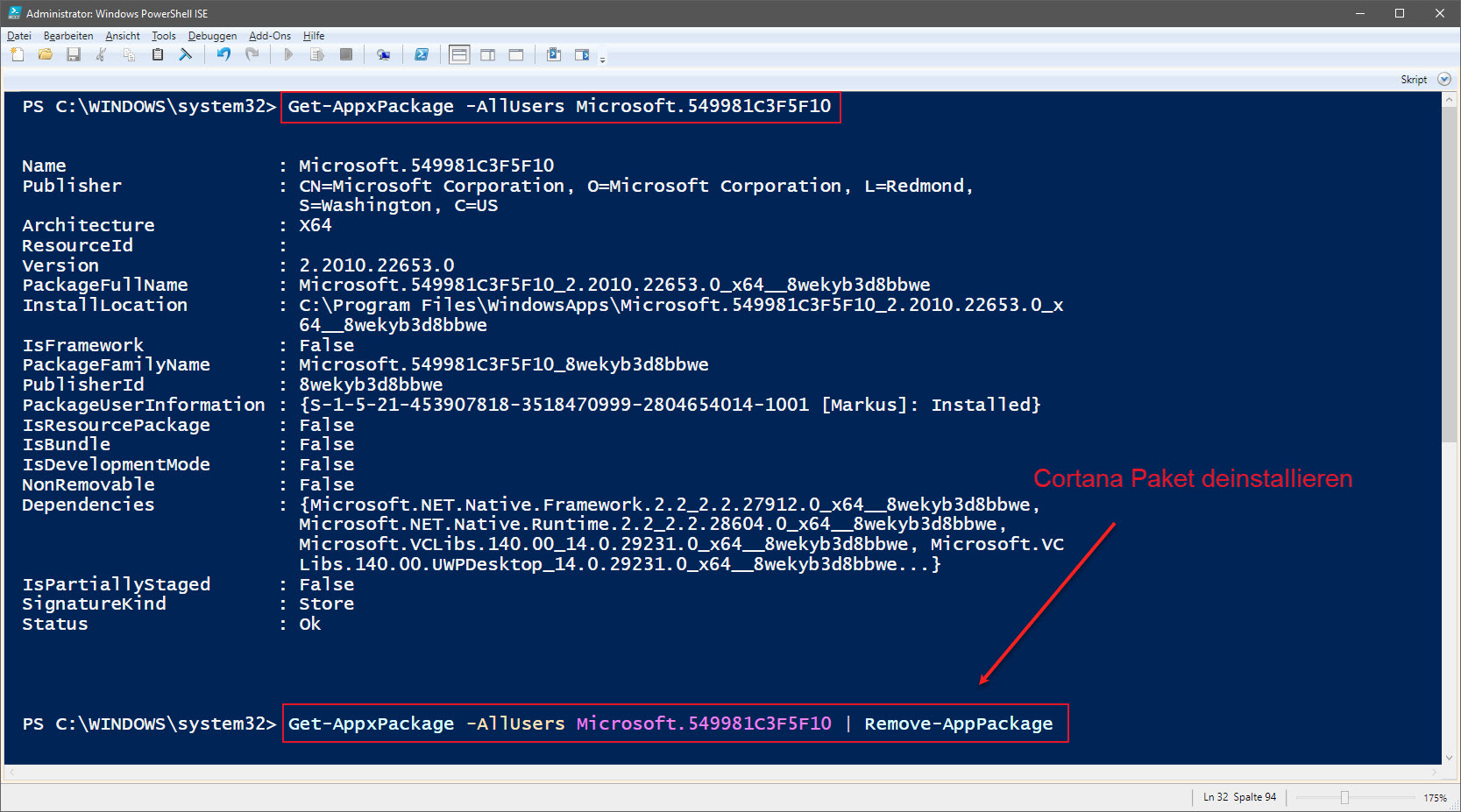Show the script pane on the right

point(488,54)
